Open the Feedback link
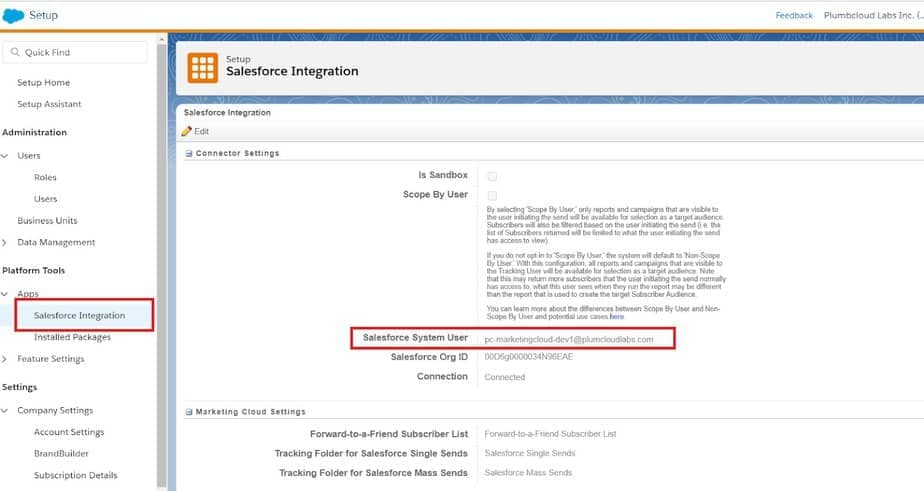This screenshot has width=924, height=491. point(794,15)
